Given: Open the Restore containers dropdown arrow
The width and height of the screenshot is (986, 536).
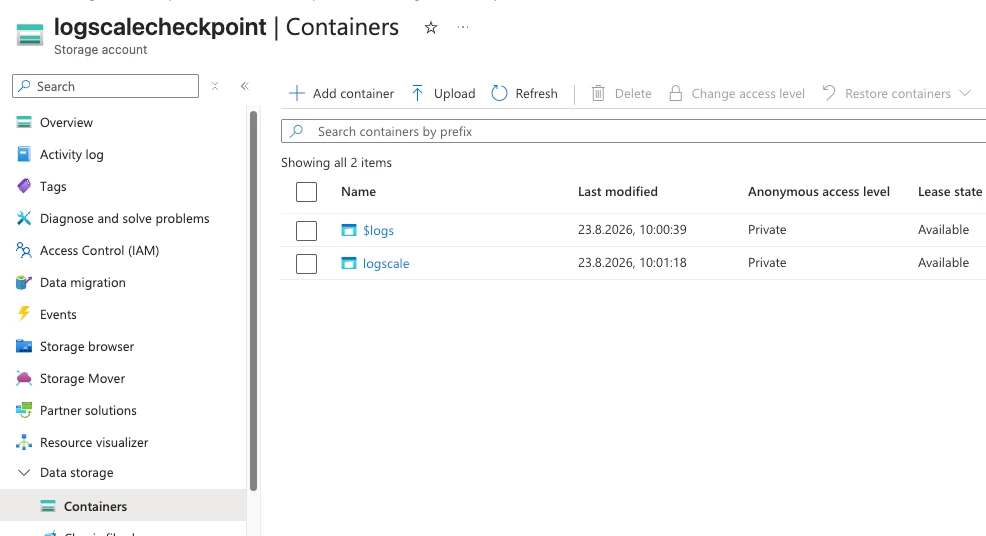Looking at the screenshot, I should [965, 93].
